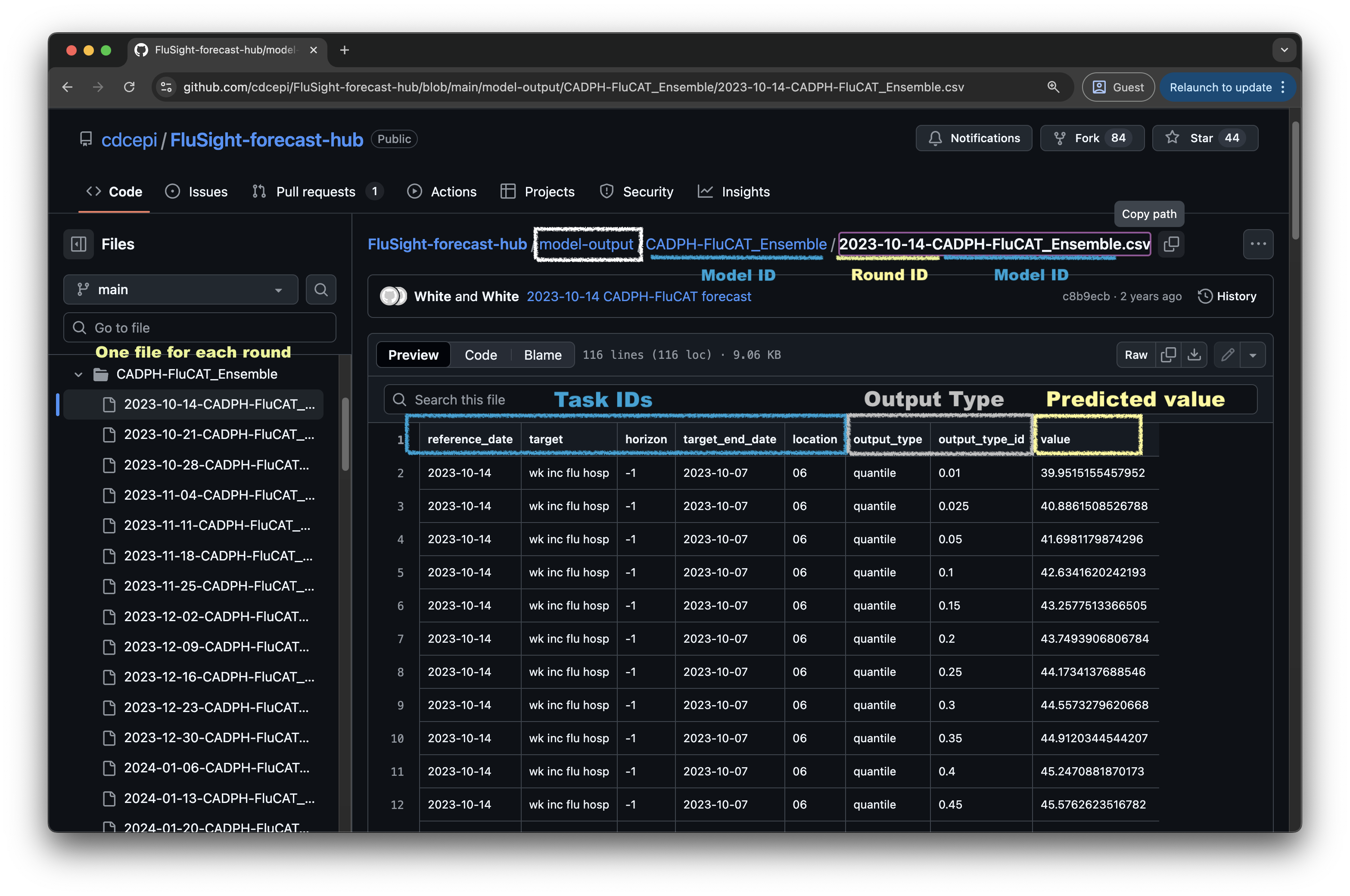Open the Pull requests tab
1350x896 pixels.
(315, 192)
